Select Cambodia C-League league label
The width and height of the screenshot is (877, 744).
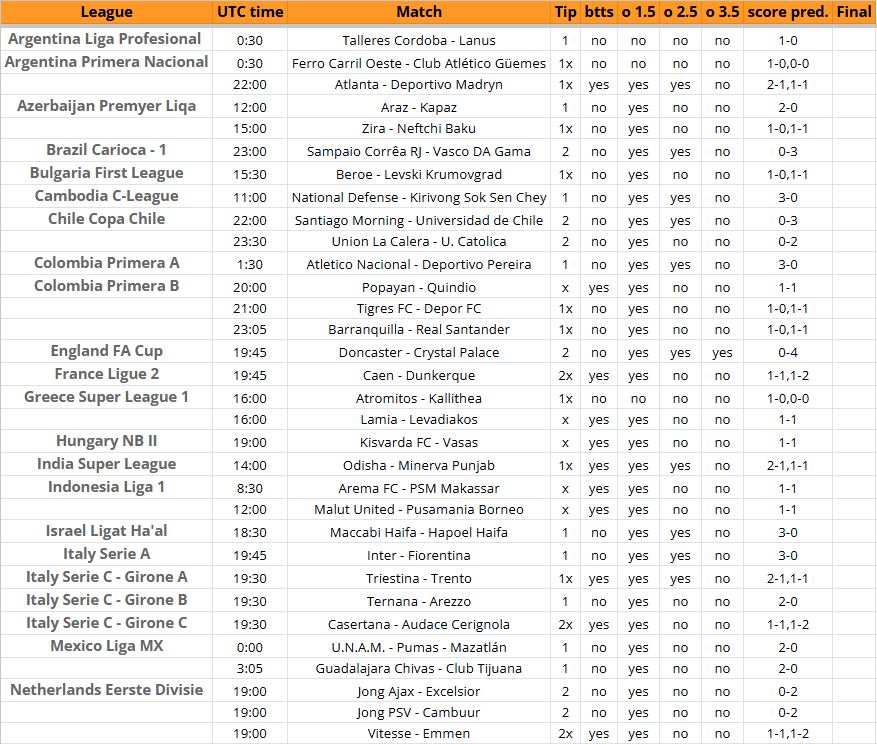[106, 196]
